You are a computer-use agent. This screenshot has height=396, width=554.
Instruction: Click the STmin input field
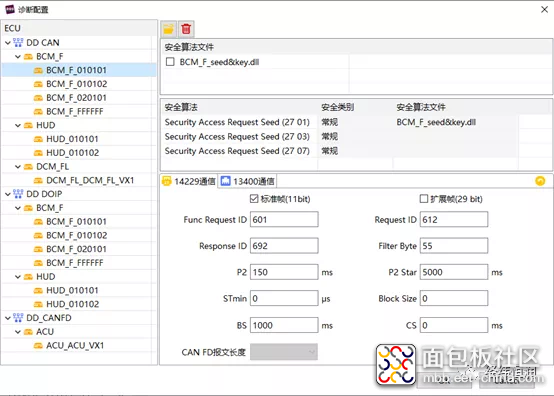tap(284, 299)
